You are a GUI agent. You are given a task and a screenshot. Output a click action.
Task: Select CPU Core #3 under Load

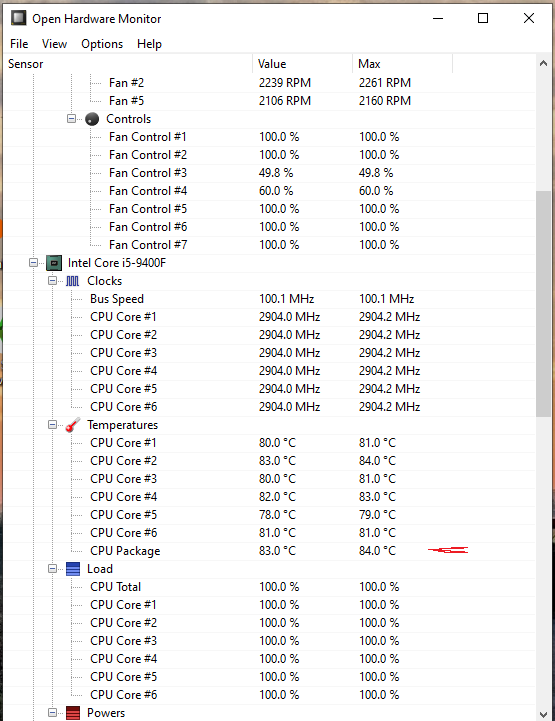pyautogui.click(x=269, y=641)
